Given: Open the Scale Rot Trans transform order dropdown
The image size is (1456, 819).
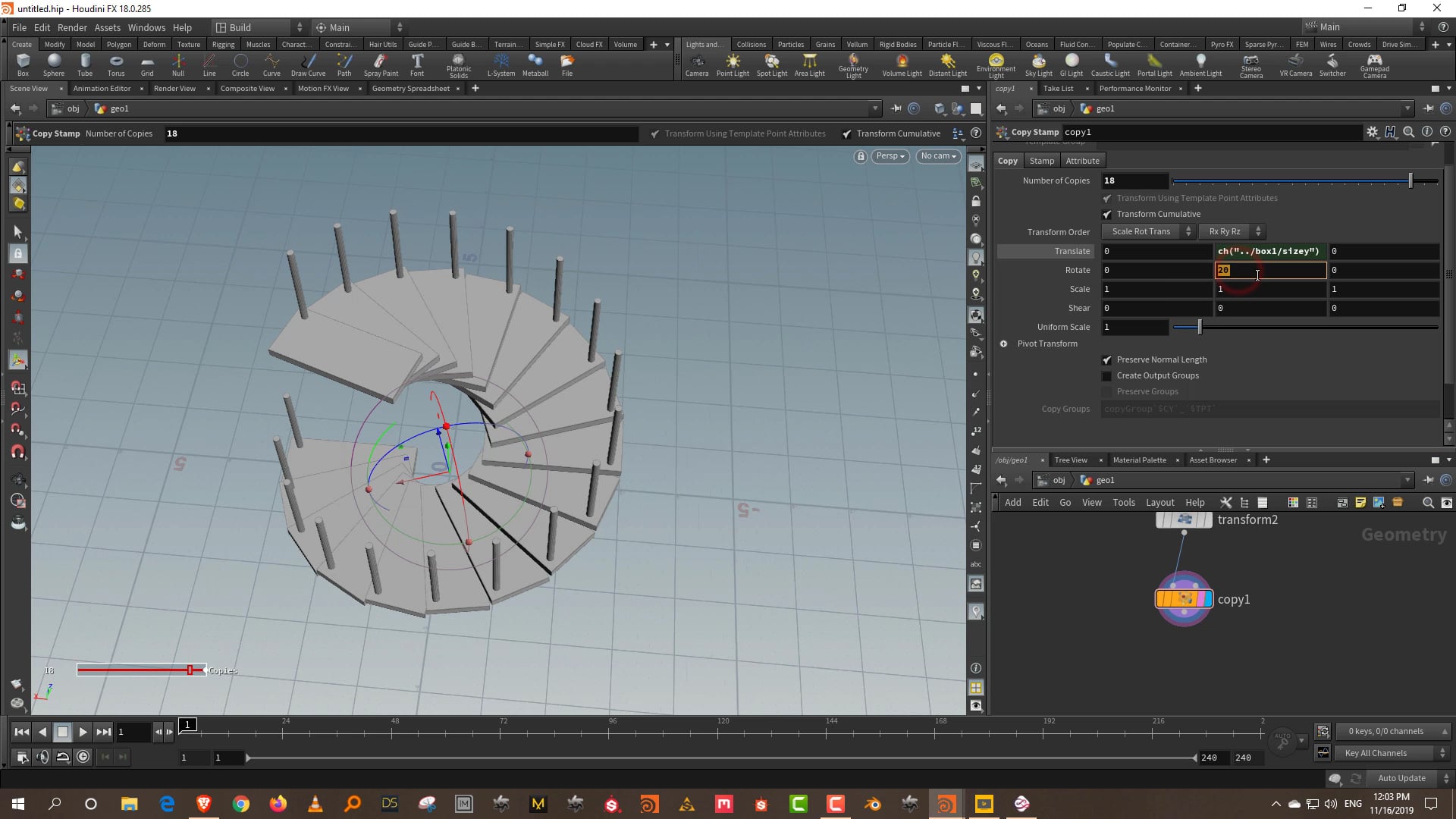Looking at the screenshot, I should coord(1144,231).
